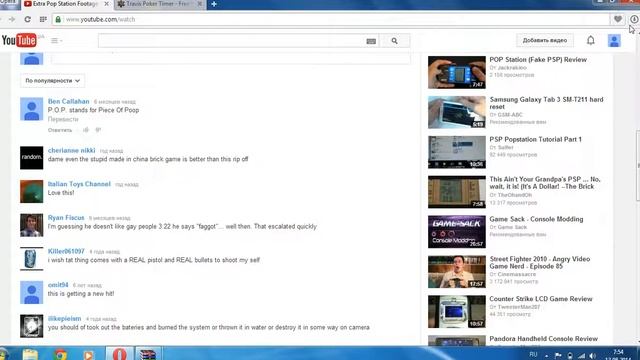Click Ryan Fiscus's profile picture

point(31,225)
